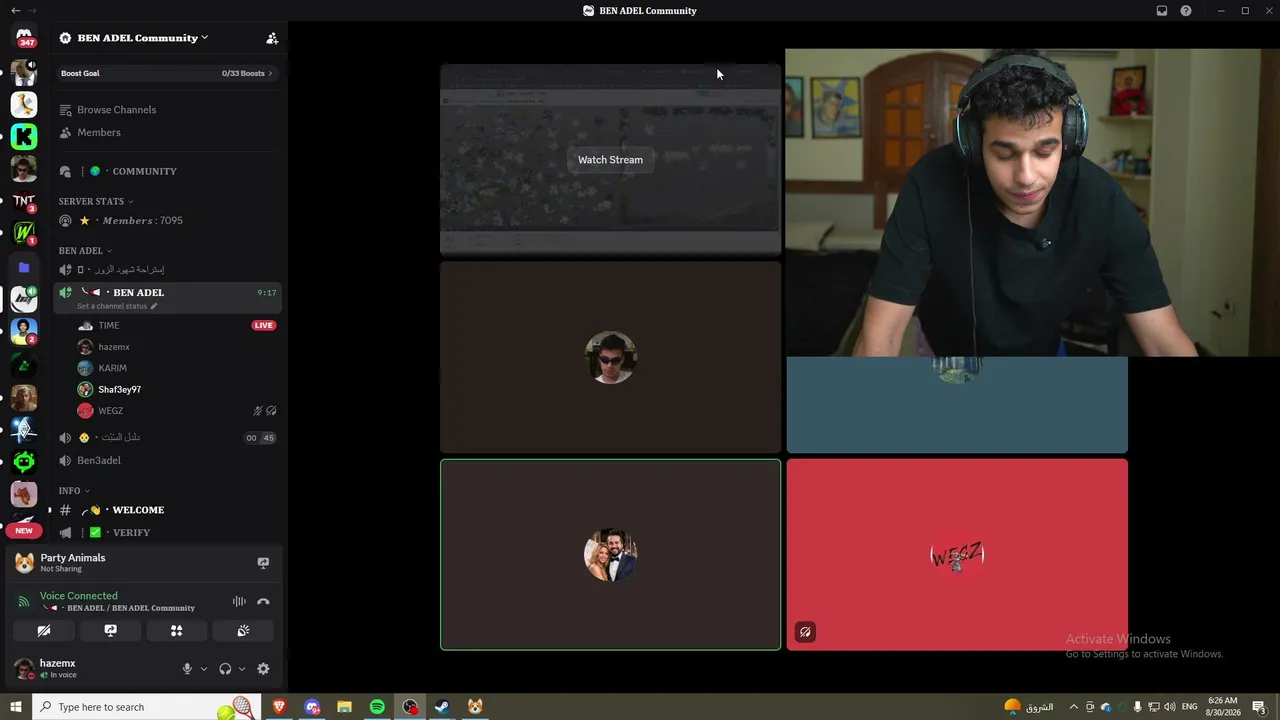Open the soundboard button
Image resolution: width=1280 pixels, height=720 pixels.
tap(243, 631)
